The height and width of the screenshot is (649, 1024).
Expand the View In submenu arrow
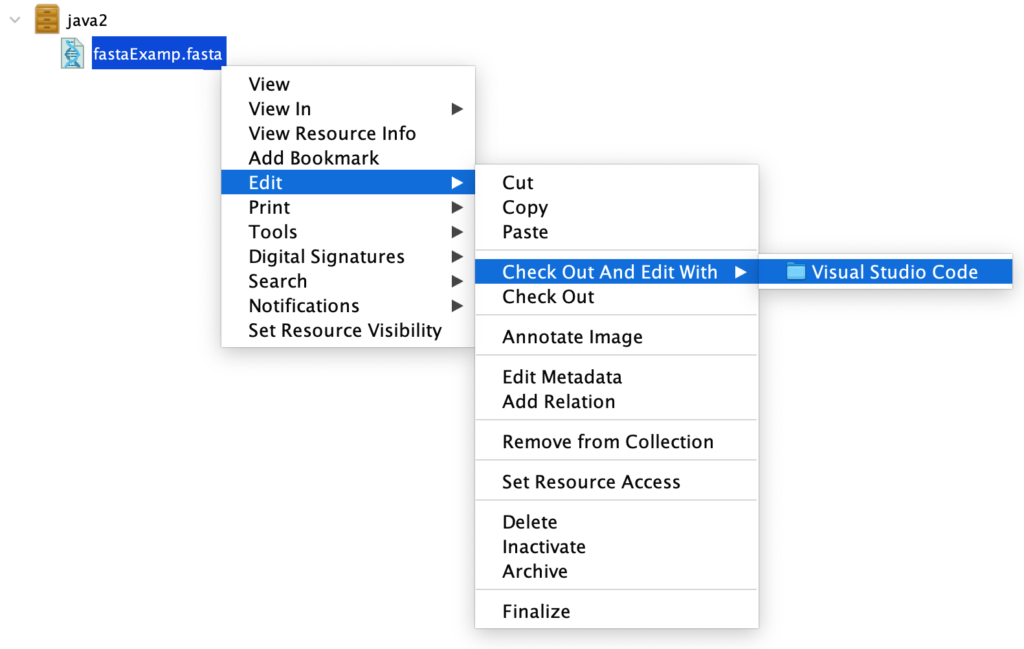457,109
